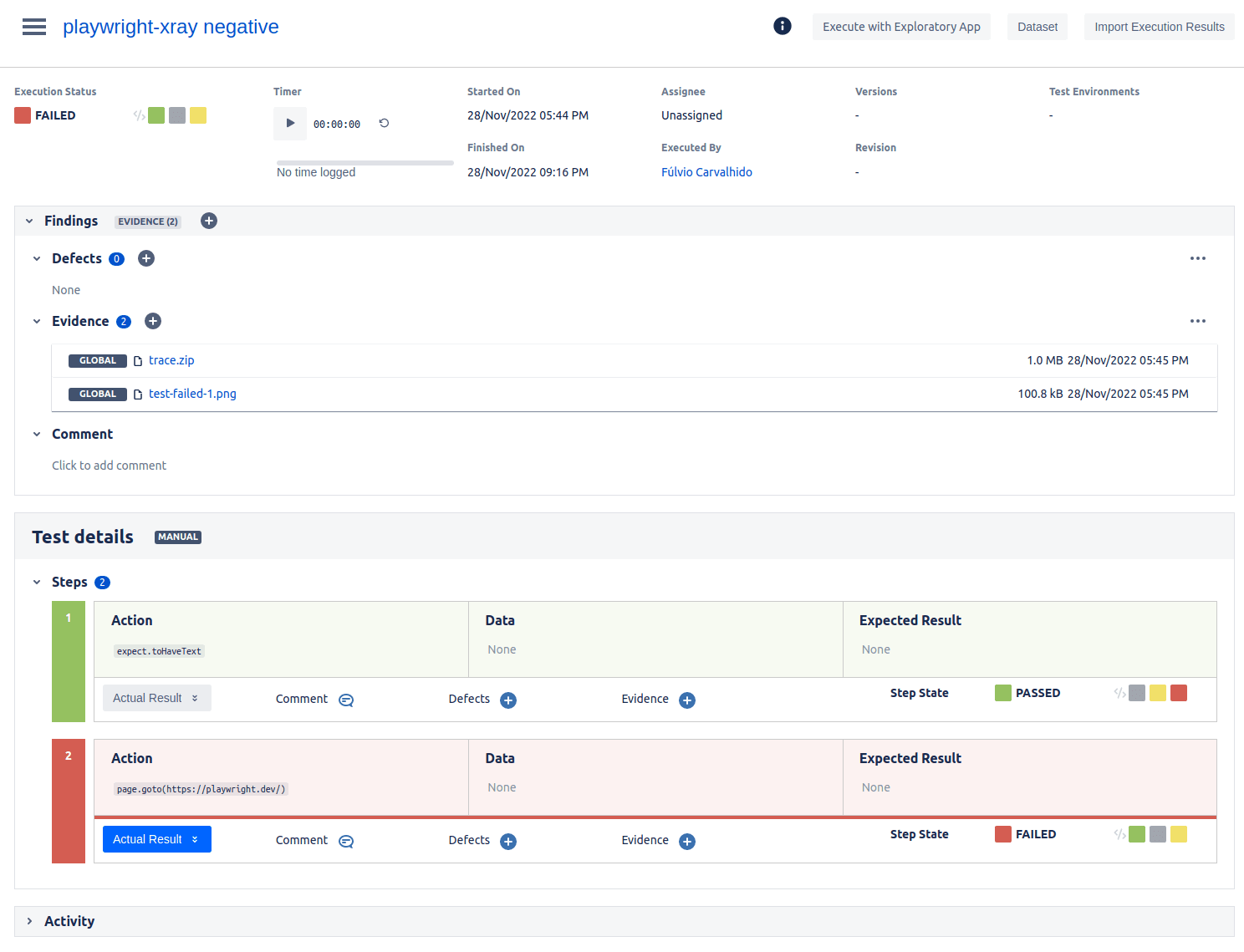Expand Actual Result for step 1
Image resolution: width=1244 pixels, height=952 pixels.
pos(157,698)
